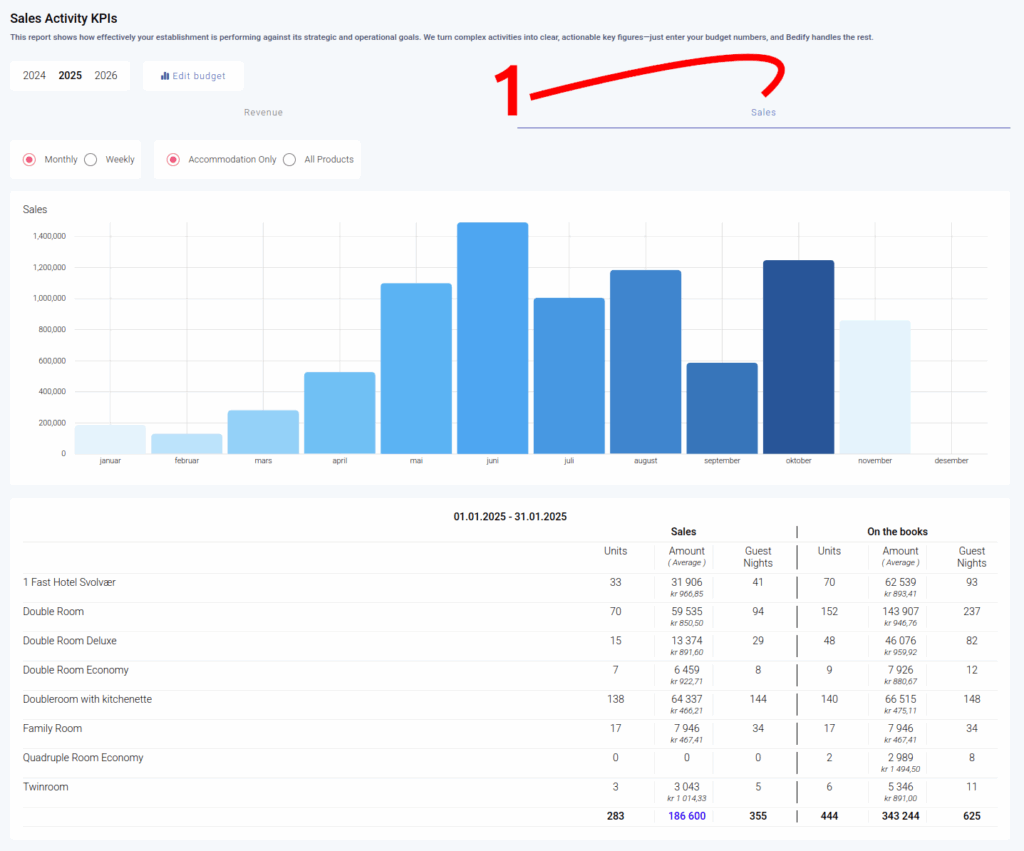The height and width of the screenshot is (851, 1024).
Task: Choose the Weekly radio button
Action: [91, 160]
